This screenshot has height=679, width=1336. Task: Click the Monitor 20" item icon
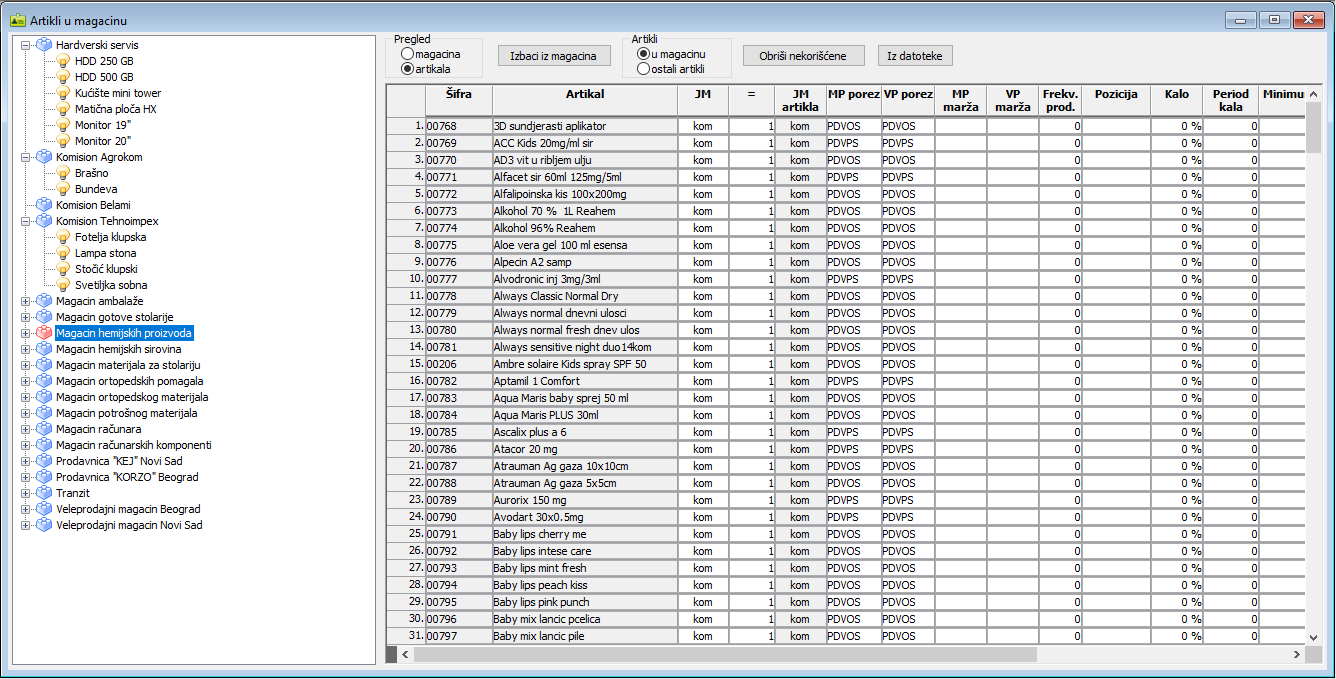[x=63, y=141]
